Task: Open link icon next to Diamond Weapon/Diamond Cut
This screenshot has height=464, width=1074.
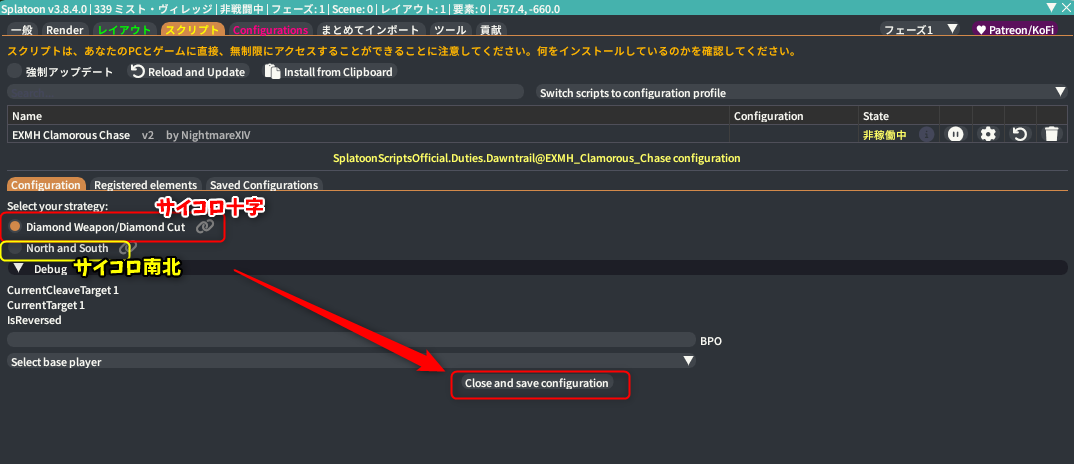Action: click(x=204, y=227)
